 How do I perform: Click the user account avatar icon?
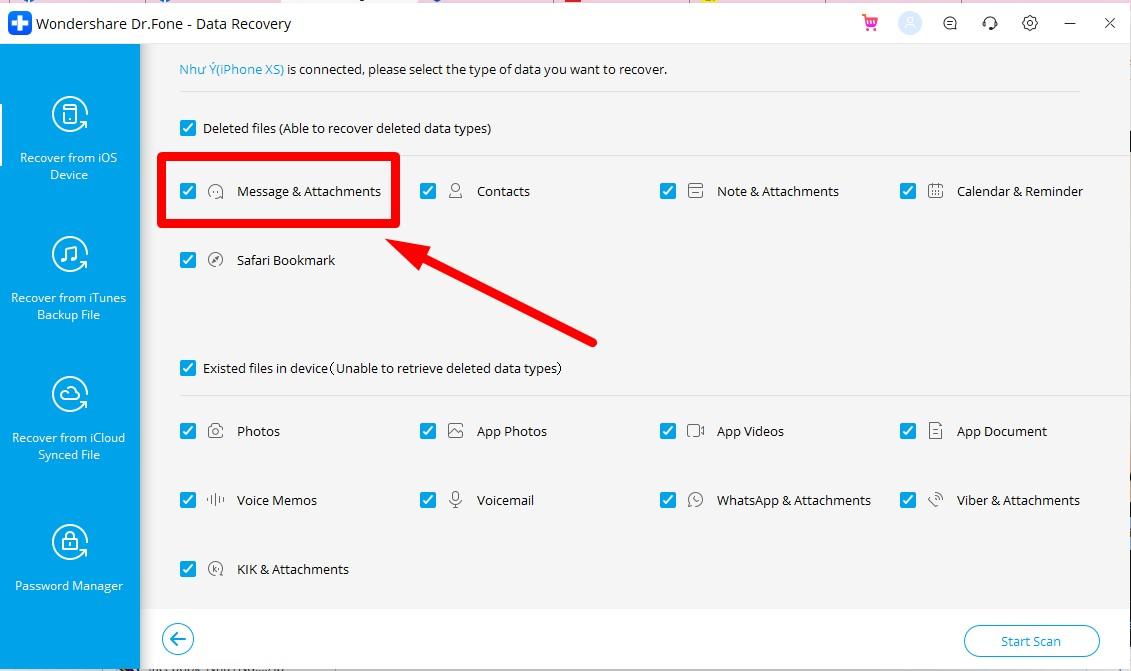pyautogui.click(x=910, y=23)
